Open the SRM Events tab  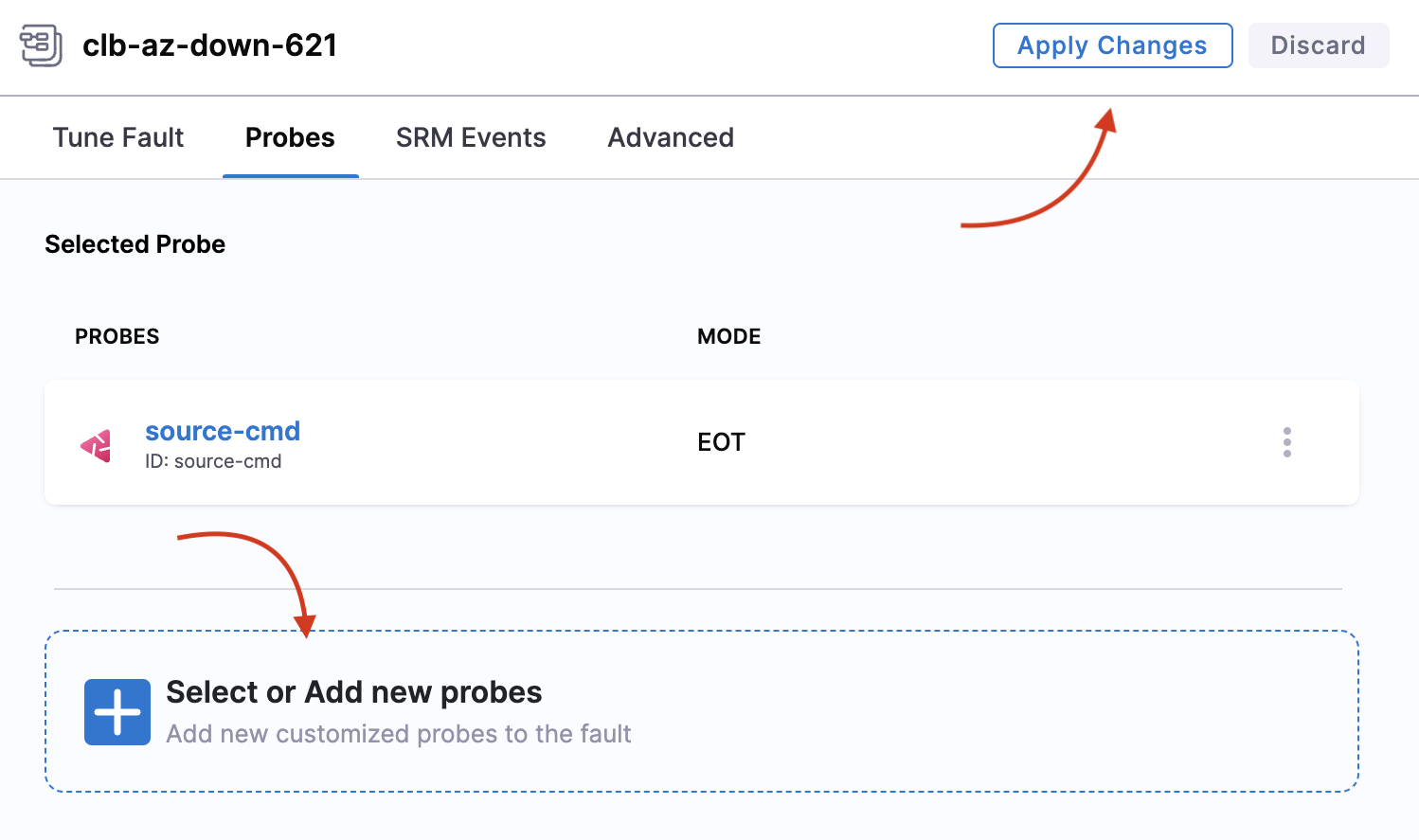click(471, 137)
